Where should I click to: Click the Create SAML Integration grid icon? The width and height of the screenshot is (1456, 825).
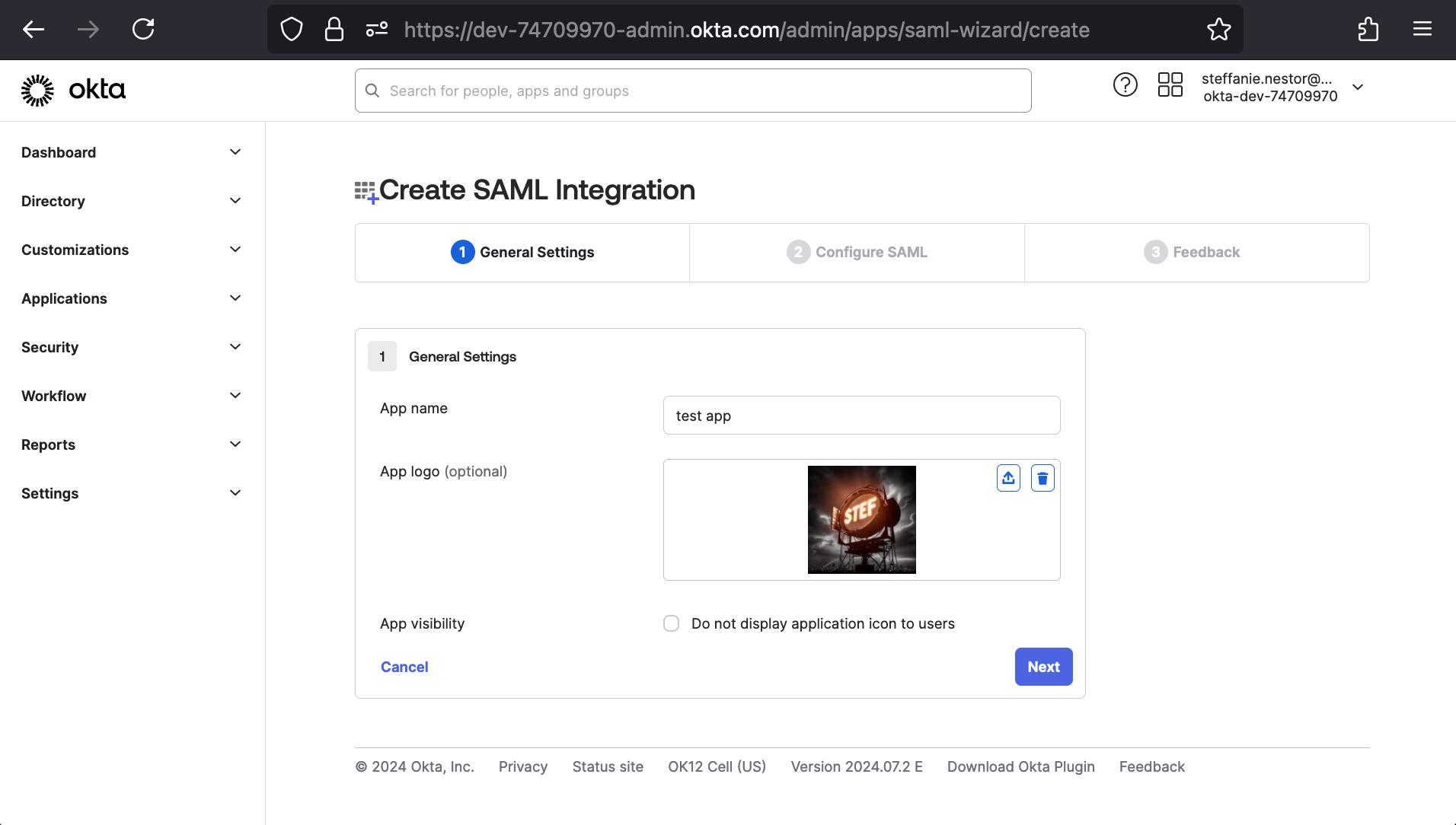pos(366,192)
